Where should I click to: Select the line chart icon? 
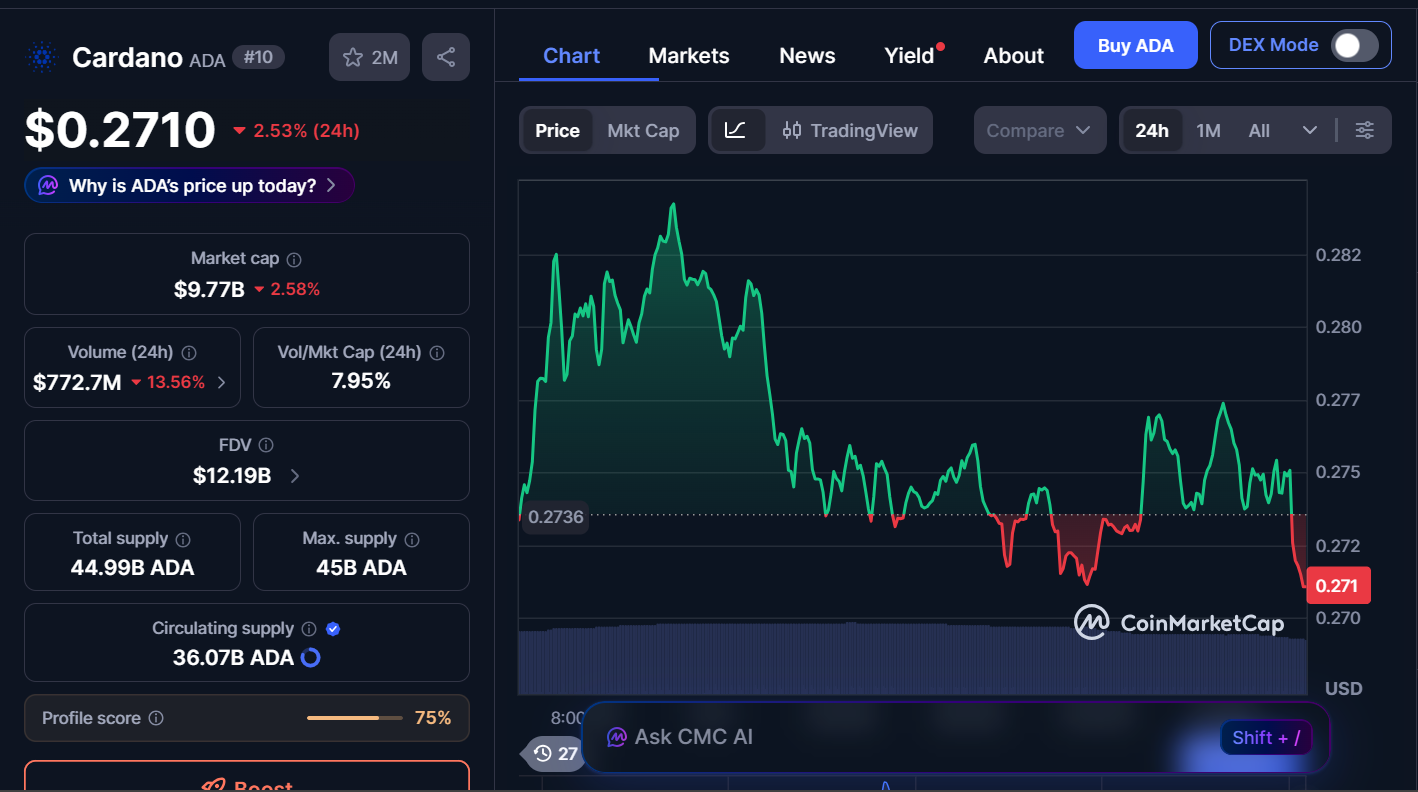click(x=736, y=130)
